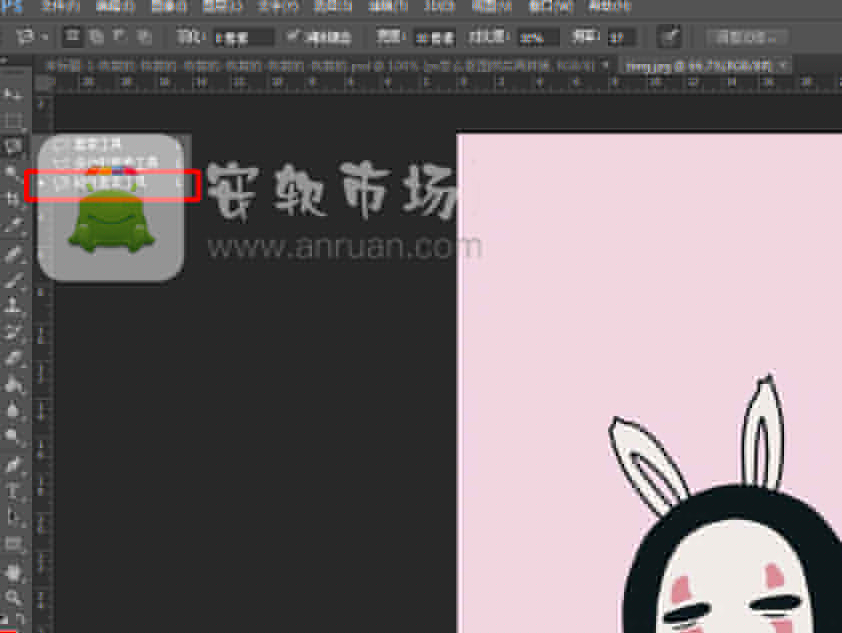This screenshot has height=633, width=842.
Task: Set the foreground color swatch at toolbar bottom
Action: 9,618
